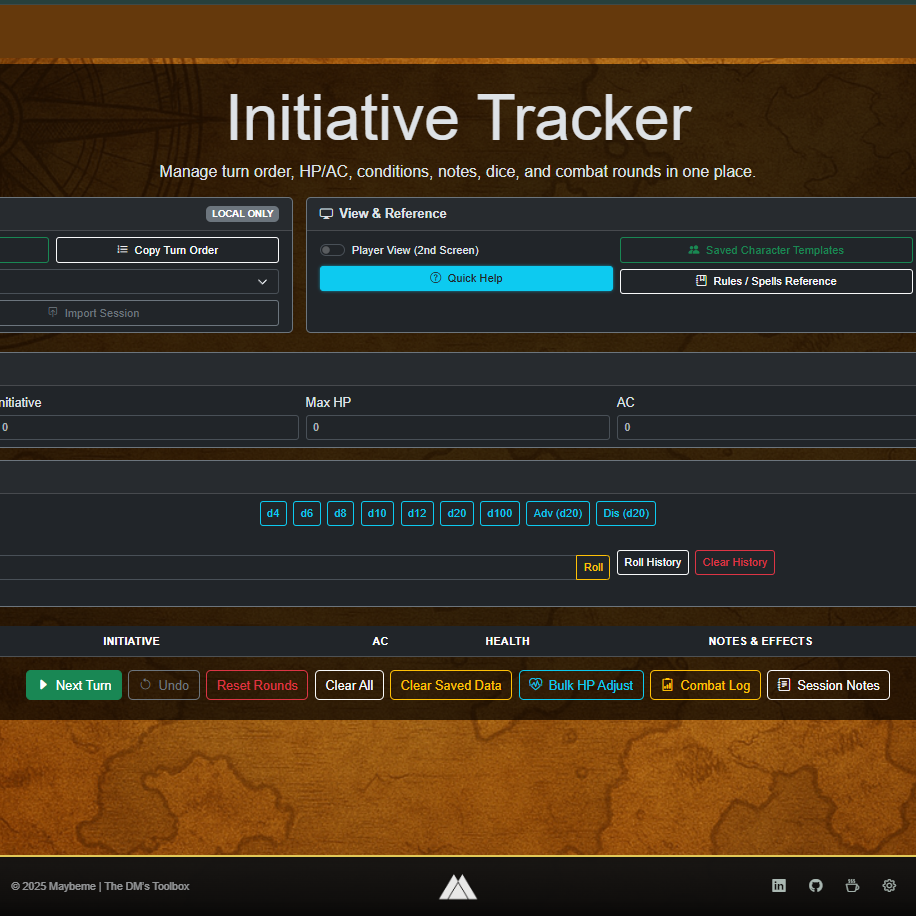This screenshot has width=916, height=916.
Task: Roll with disadvantage Dis (d20)
Action: (x=626, y=513)
